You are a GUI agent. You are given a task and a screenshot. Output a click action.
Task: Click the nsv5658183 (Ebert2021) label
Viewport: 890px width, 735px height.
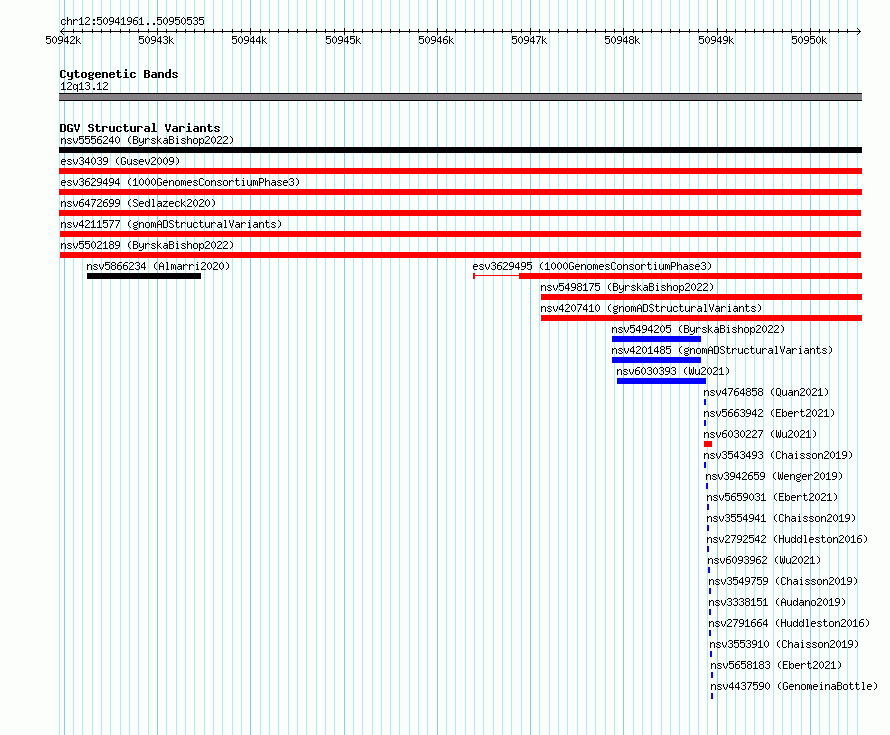click(776, 665)
